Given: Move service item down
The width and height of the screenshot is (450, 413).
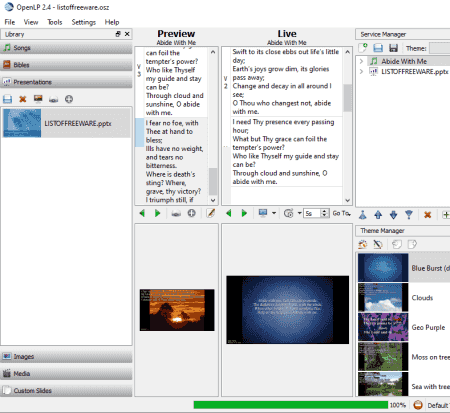Looking at the screenshot, I should (393, 215).
